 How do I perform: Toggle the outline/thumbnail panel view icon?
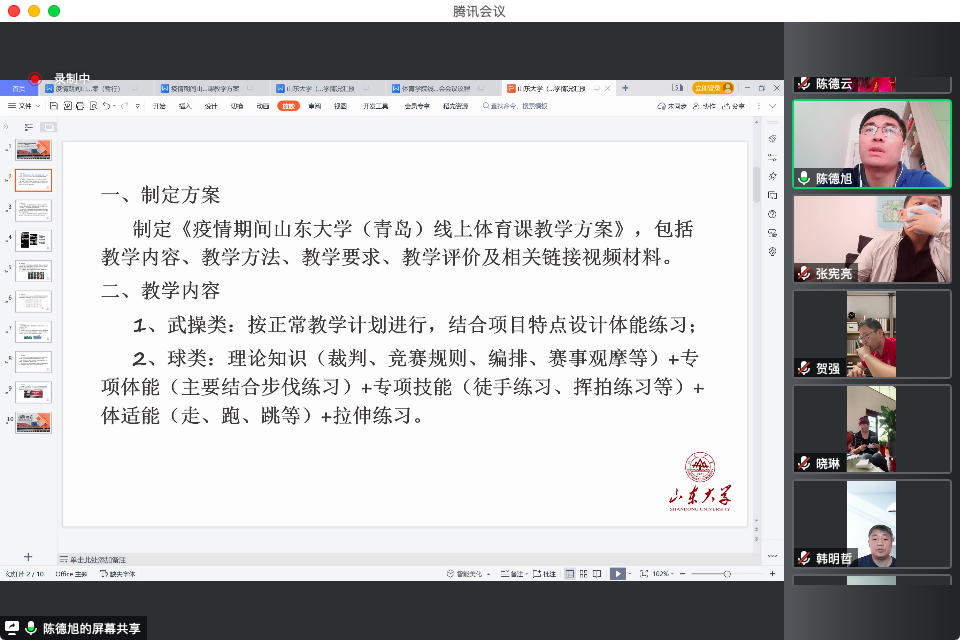(x=29, y=127)
